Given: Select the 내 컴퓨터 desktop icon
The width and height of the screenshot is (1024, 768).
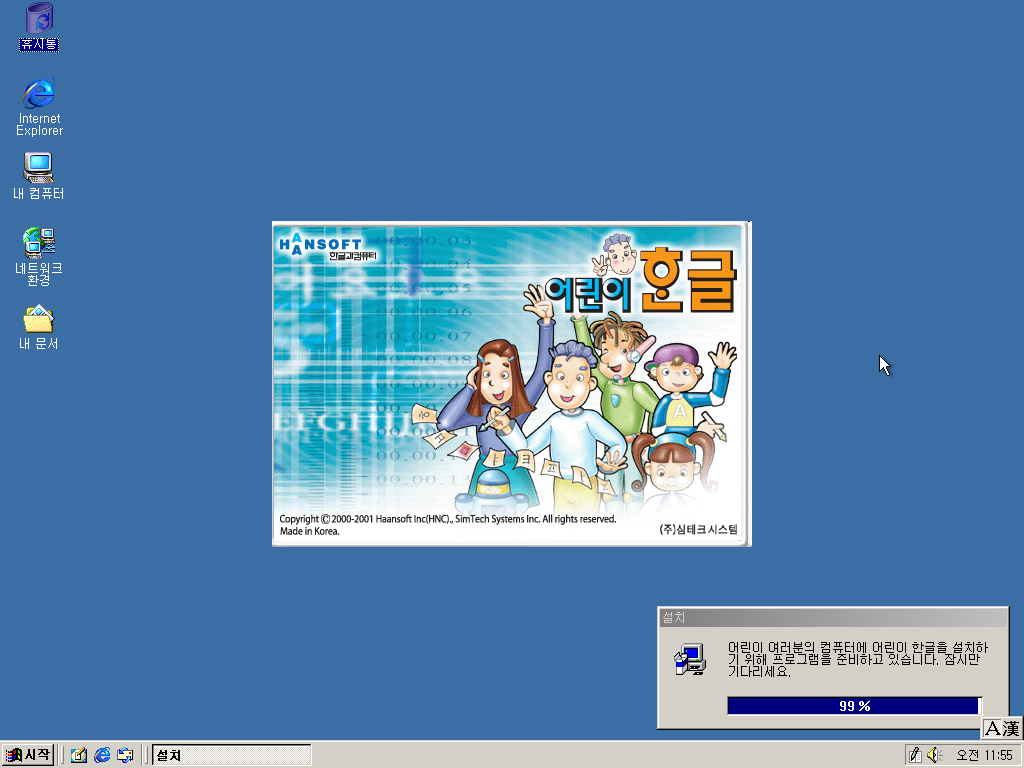Looking at the screenshot, I should click(39, 176).
